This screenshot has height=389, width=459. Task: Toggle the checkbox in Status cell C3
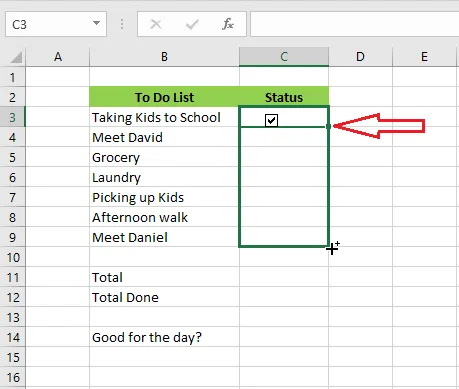pos(271,120)
